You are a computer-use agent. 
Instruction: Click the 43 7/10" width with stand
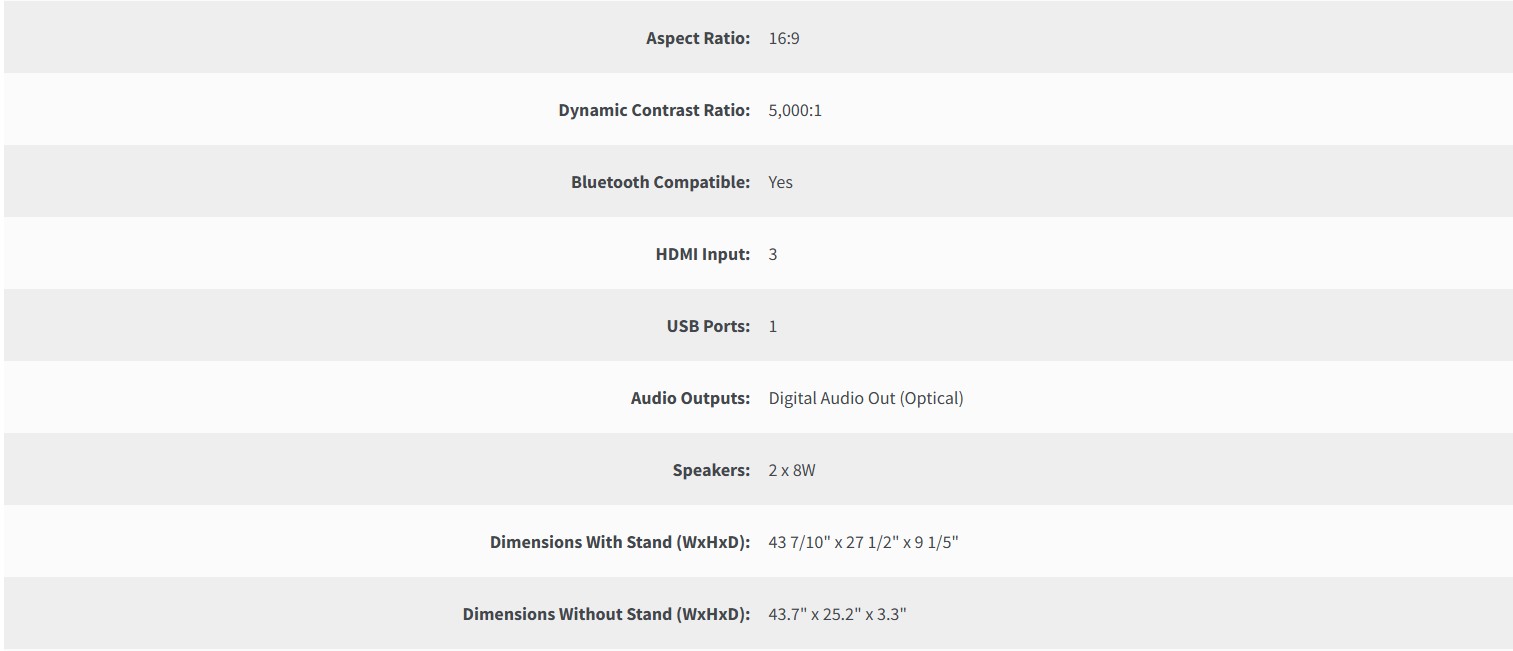point(799,542)
